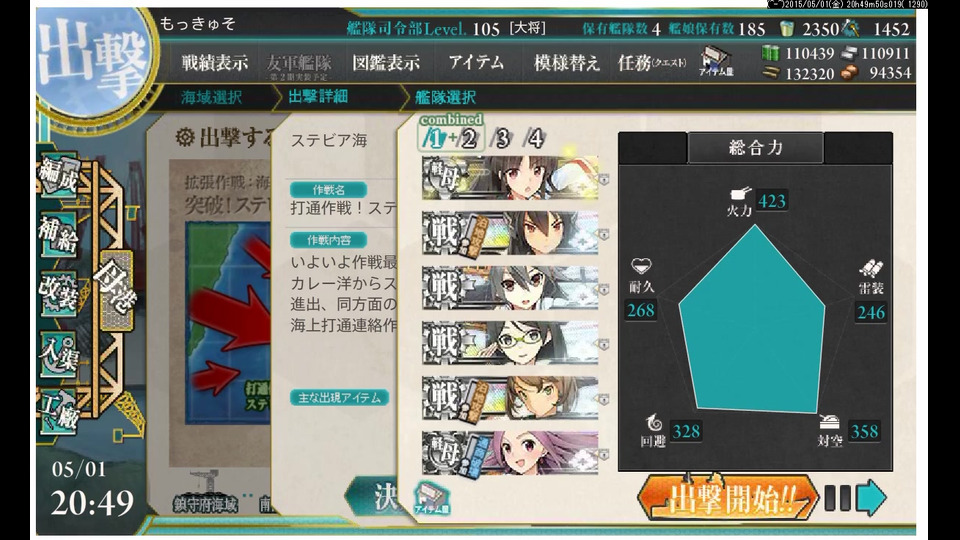The image size is (960, 540).
Task: Expand details of first light carrier ship
Action: click(x=604, y=179)
